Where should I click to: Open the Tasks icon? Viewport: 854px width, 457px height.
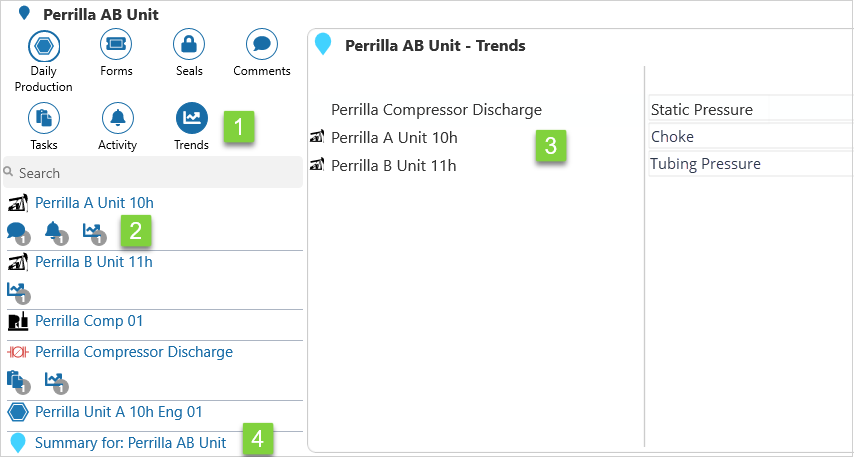pos(44,118)
